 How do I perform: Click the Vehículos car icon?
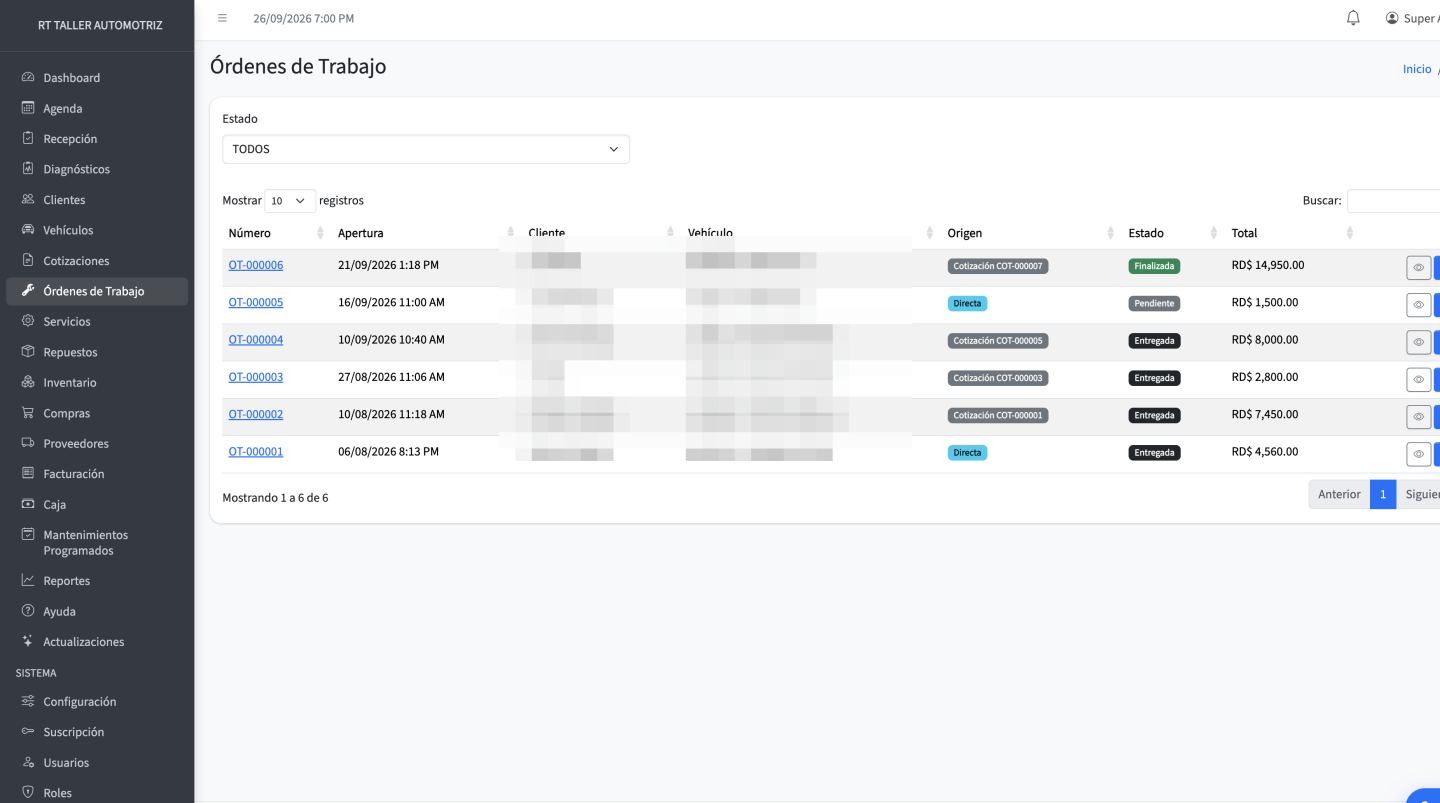pyautogui.click(x=28, y=230)
